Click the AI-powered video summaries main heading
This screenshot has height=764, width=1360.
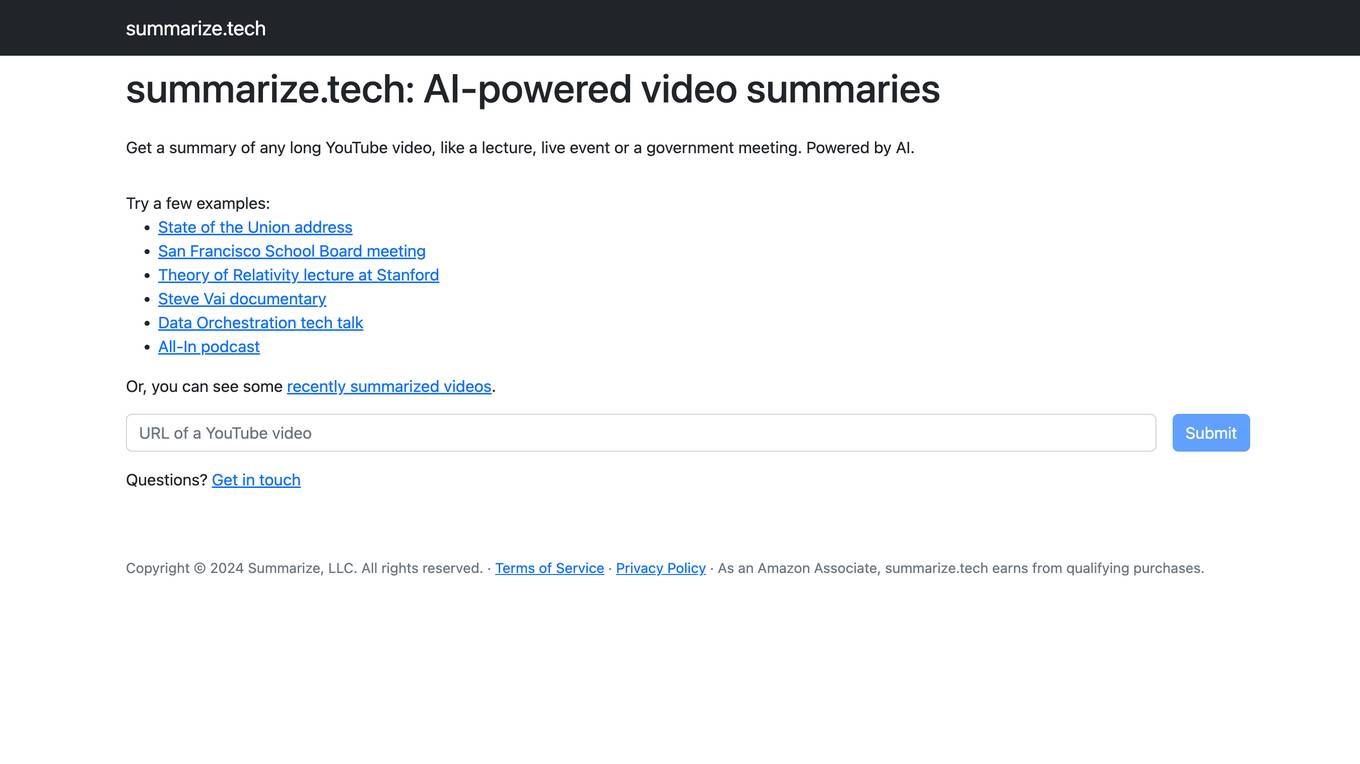coord(533,89)
